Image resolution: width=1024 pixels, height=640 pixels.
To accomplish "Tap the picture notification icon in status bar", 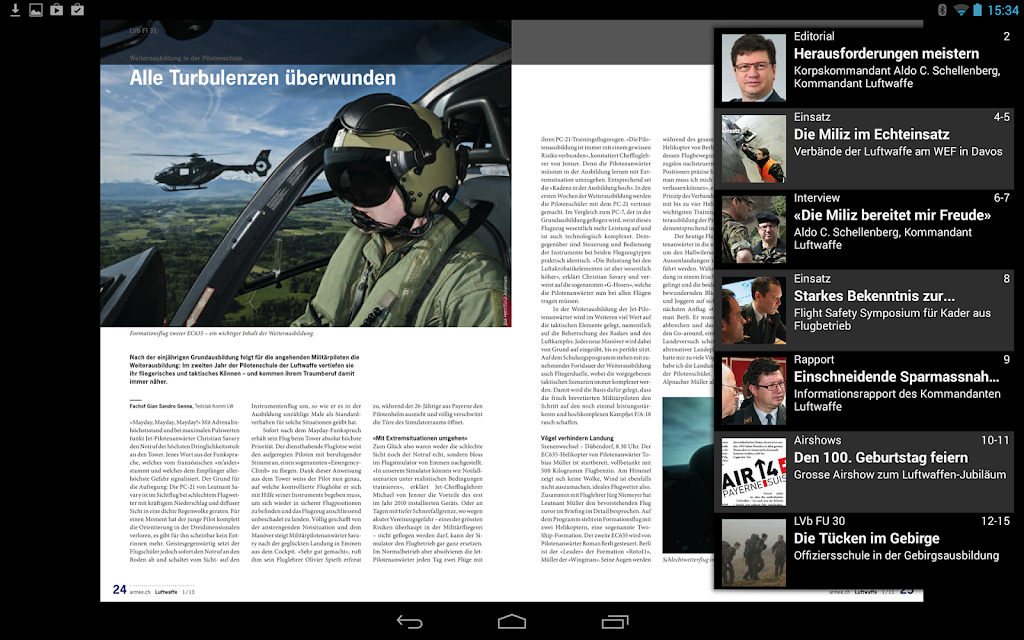I will pos(36,10).
